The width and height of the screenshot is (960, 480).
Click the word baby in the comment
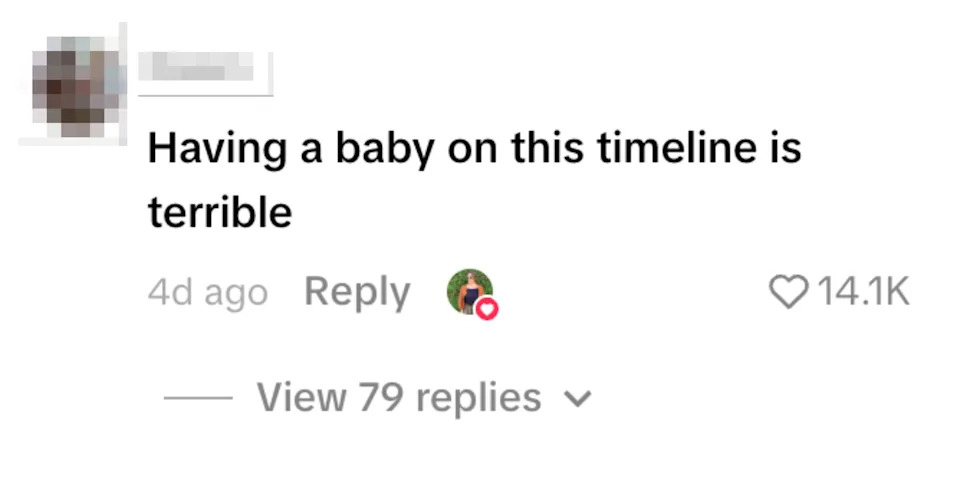click(x=384, y=149)
